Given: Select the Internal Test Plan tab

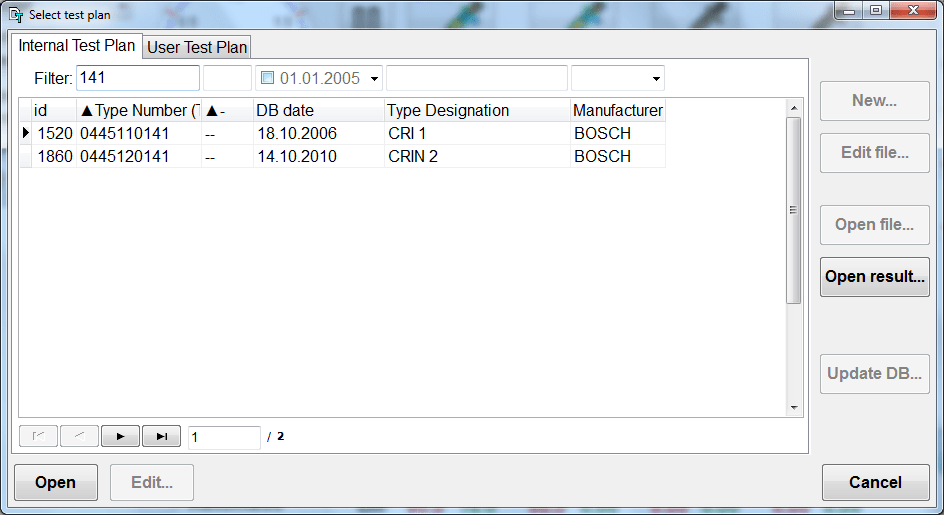Looking at the screenshot, I should (77, 46).
